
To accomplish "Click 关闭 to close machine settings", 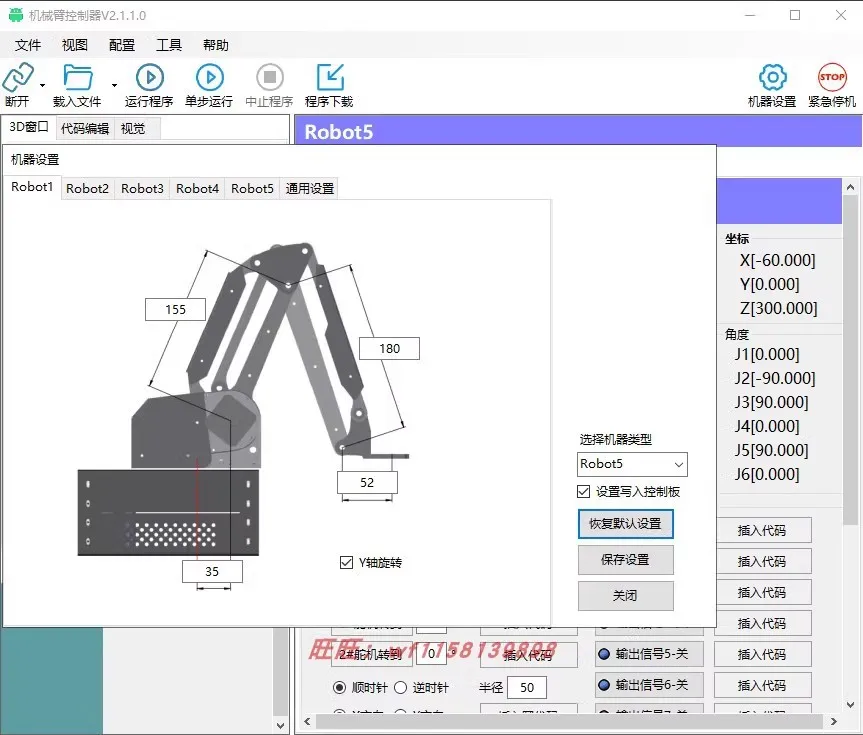I will coord(626,596).
